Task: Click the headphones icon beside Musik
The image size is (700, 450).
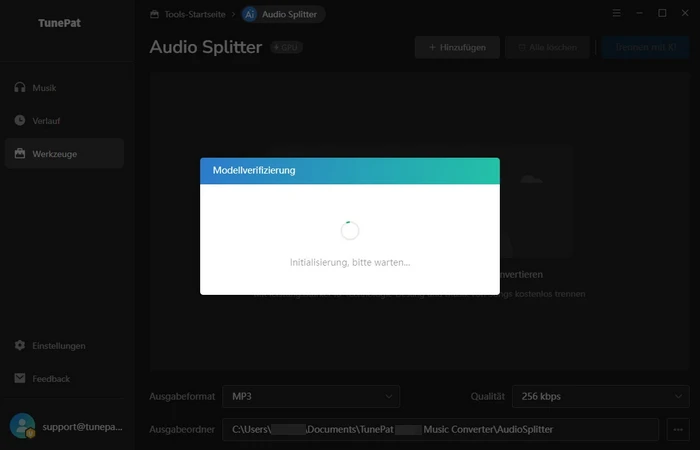Action: click(x=20, y=87)
